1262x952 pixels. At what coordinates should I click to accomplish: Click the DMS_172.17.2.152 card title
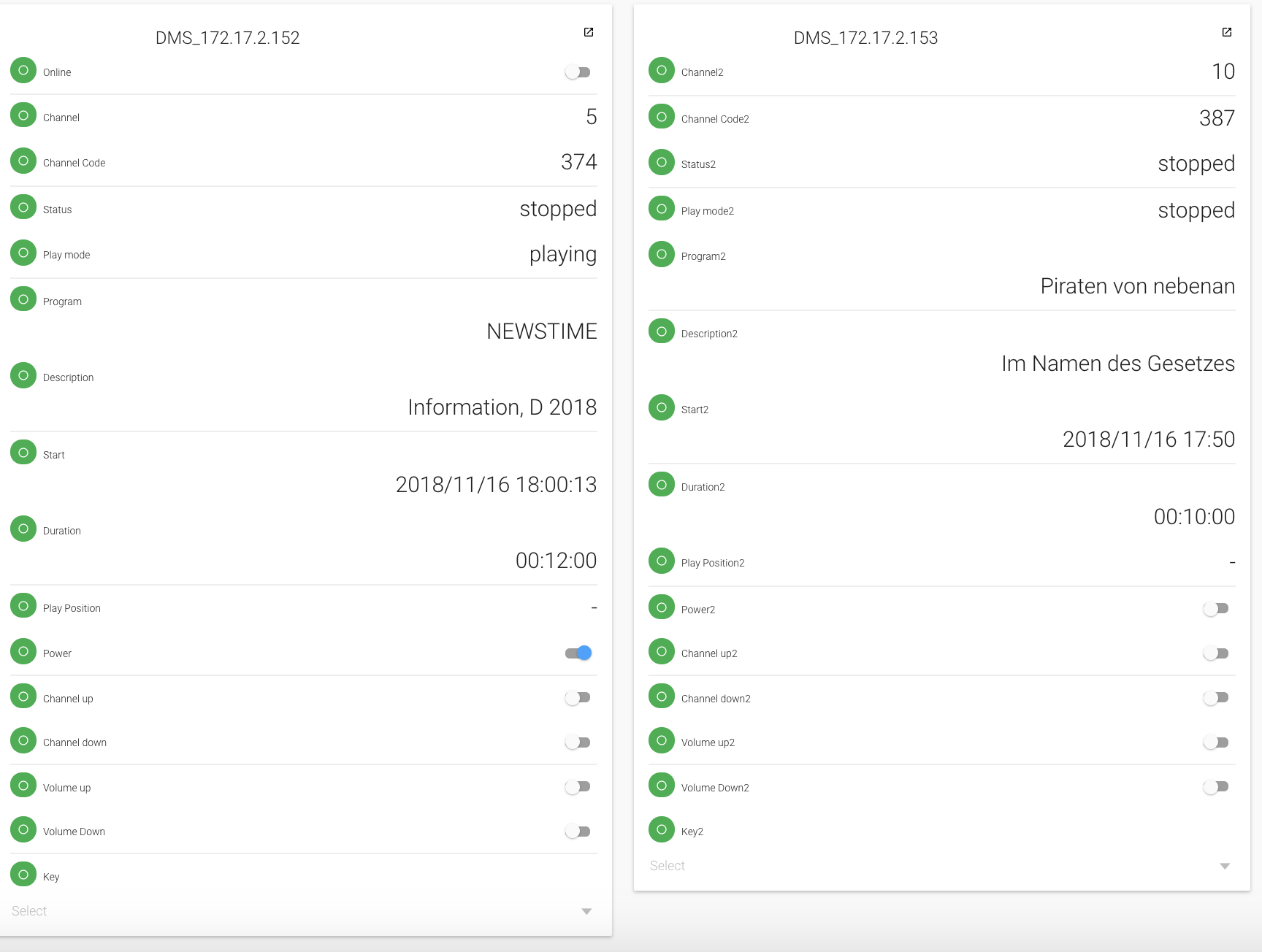[228, 38]
